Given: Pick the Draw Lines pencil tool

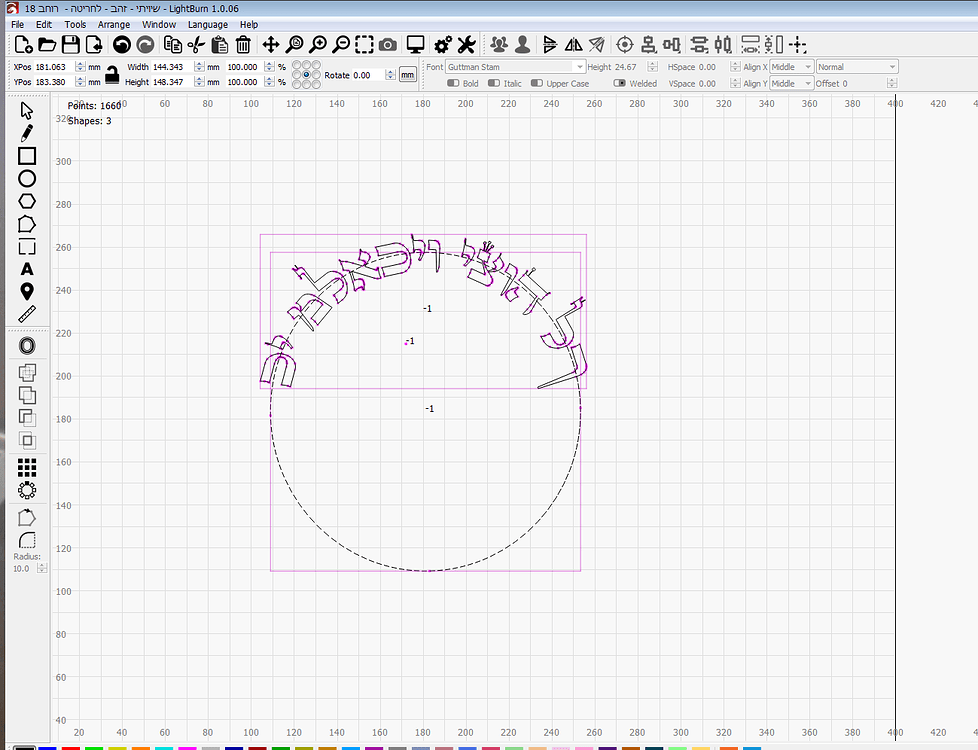Looking at the screenshot, I should tap(27, 133).
